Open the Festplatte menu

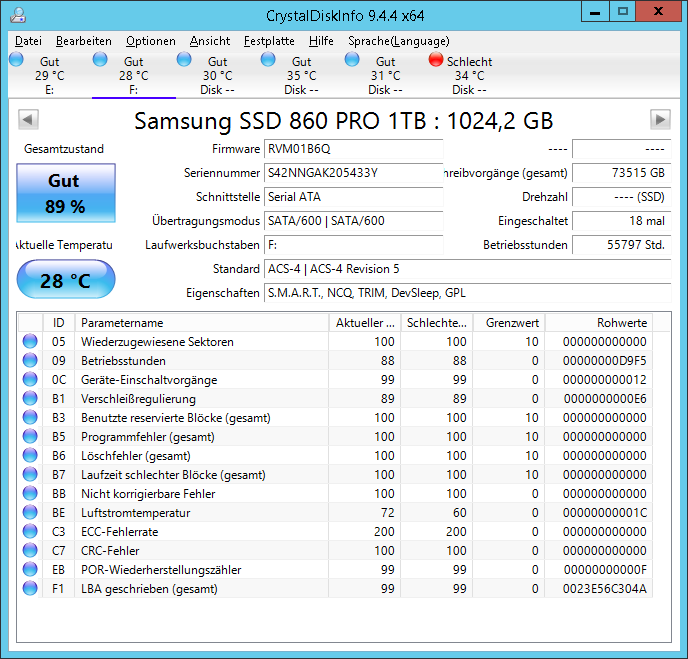point(269,41)
